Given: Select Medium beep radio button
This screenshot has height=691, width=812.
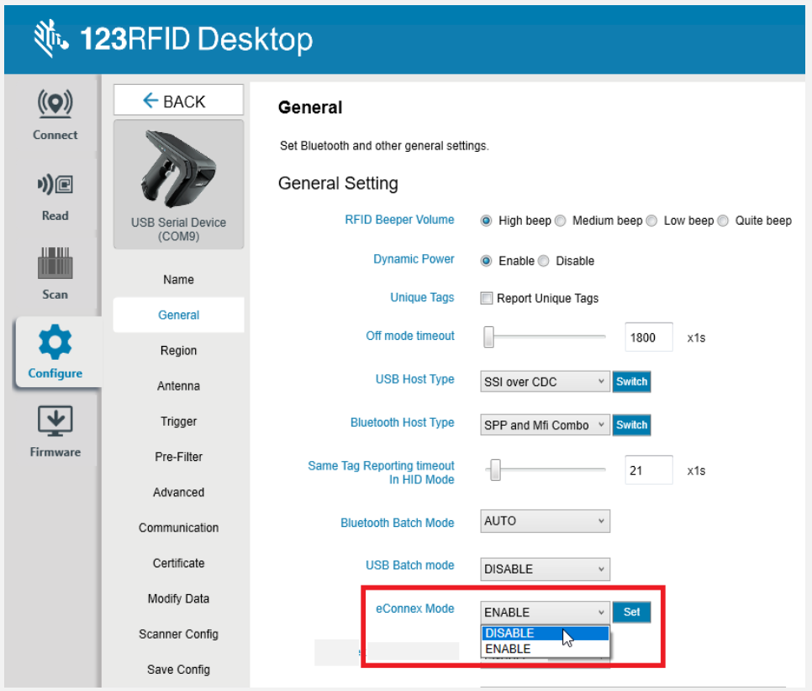Looking at the screenshot, I should pyautogui.click(x=560, y=221).
